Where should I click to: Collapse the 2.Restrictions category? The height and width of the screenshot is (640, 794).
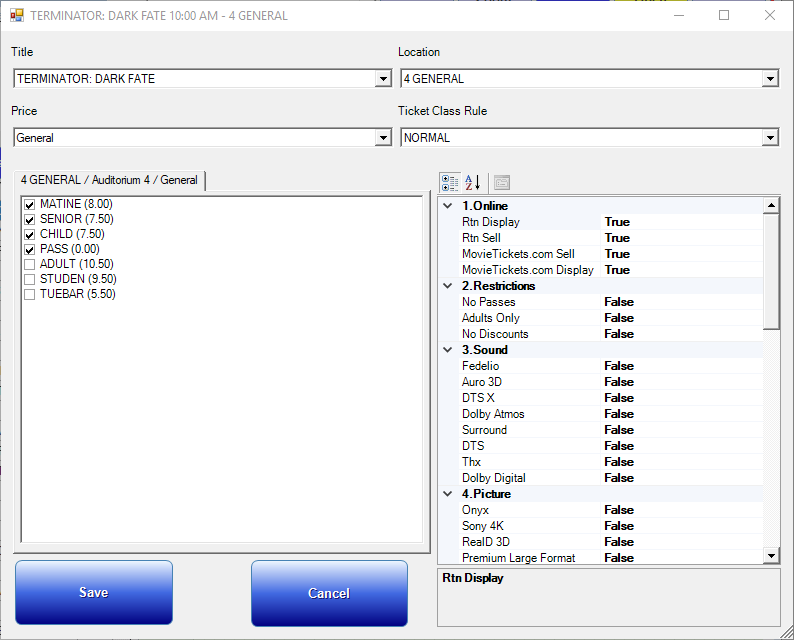(448, 286)
